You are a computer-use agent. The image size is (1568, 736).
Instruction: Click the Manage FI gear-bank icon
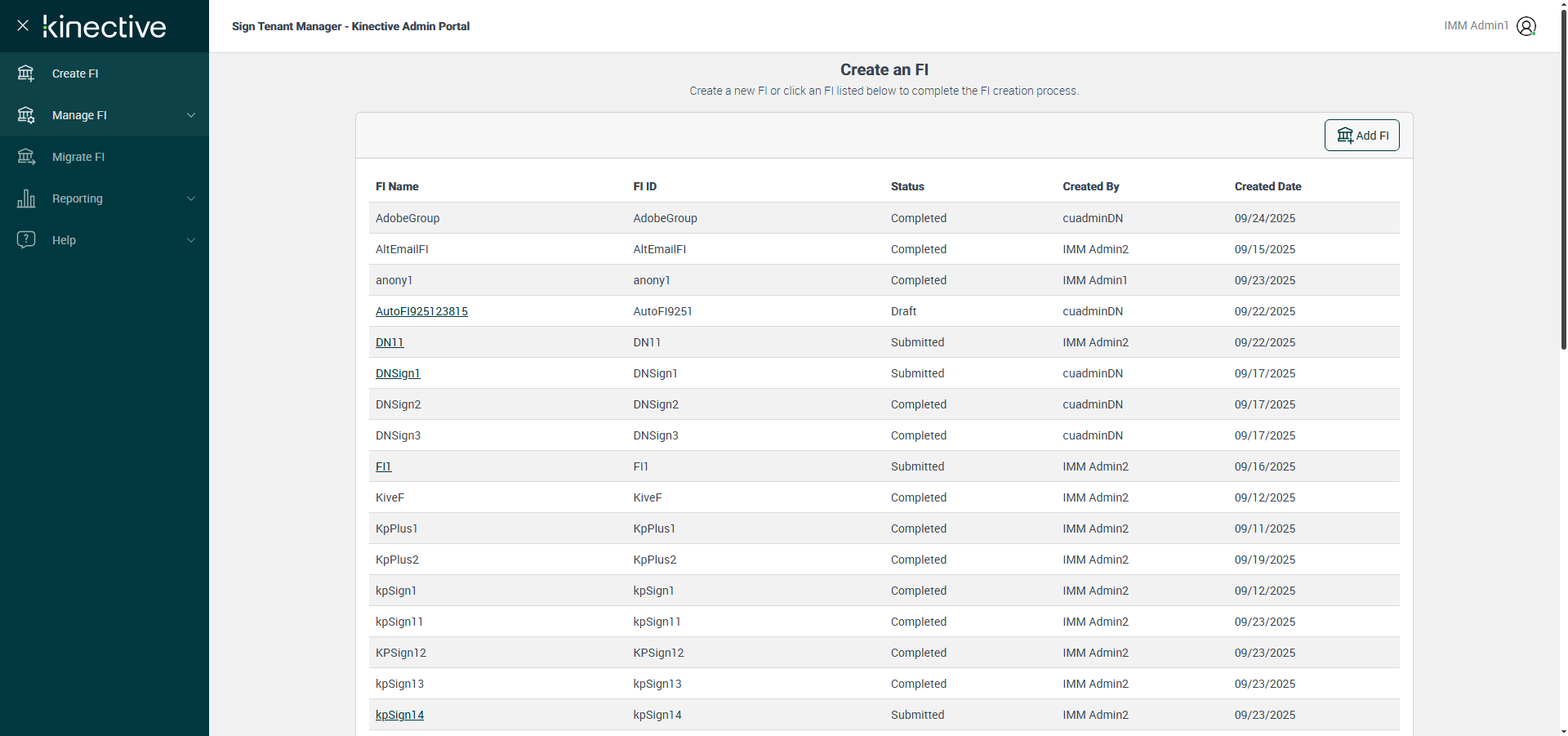(26, 115)
